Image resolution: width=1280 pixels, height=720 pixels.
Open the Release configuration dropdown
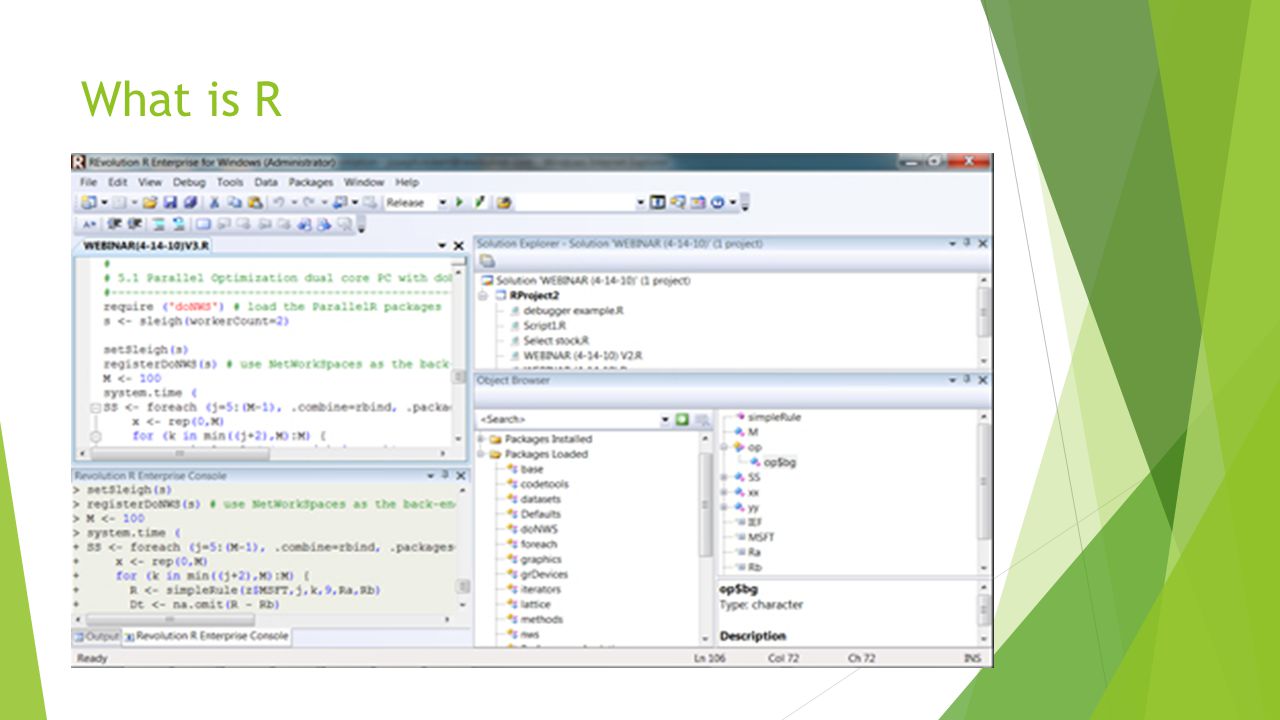point(442,202)
